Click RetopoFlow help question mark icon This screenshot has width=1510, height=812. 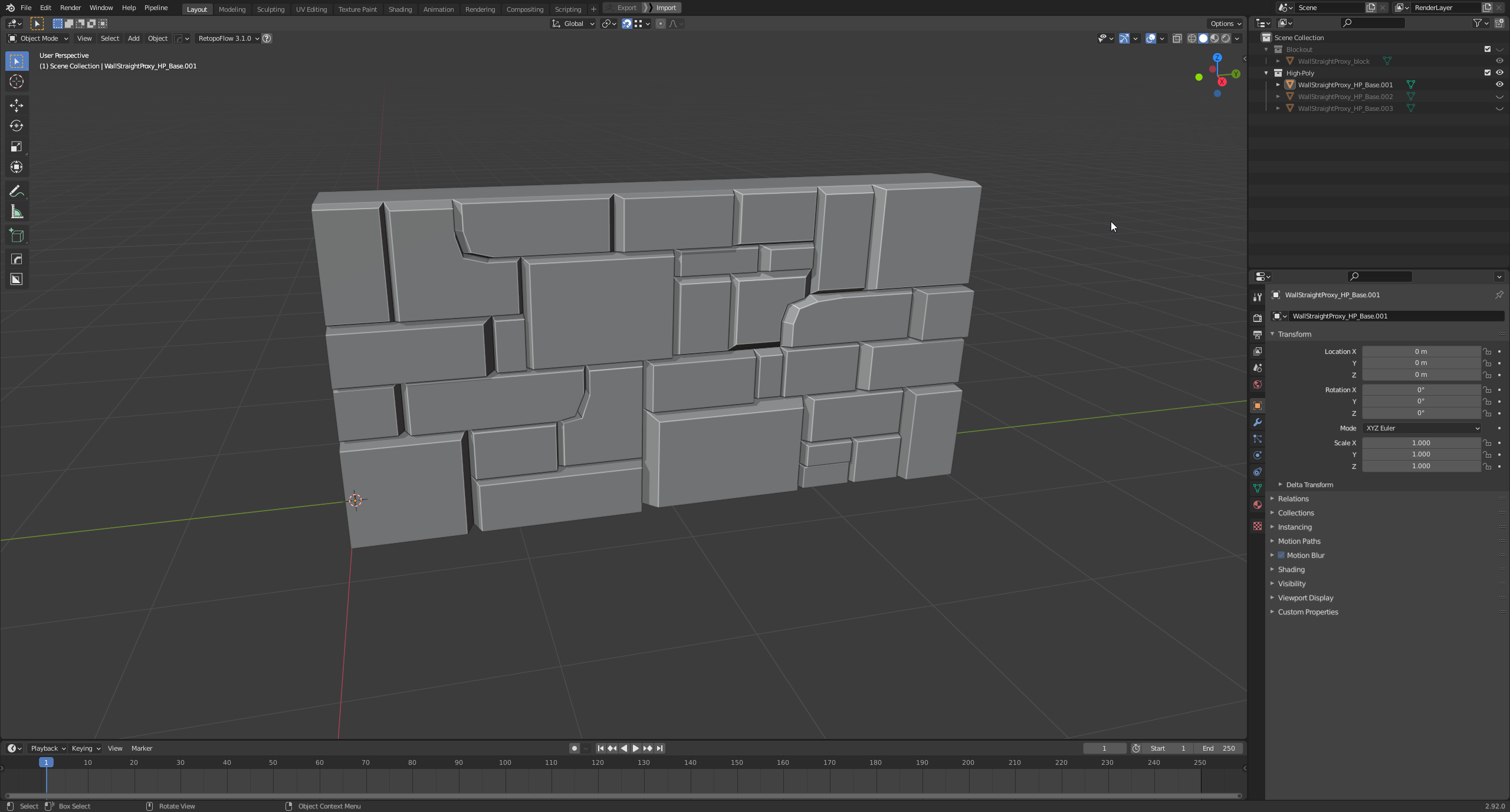tap(267, 38)
